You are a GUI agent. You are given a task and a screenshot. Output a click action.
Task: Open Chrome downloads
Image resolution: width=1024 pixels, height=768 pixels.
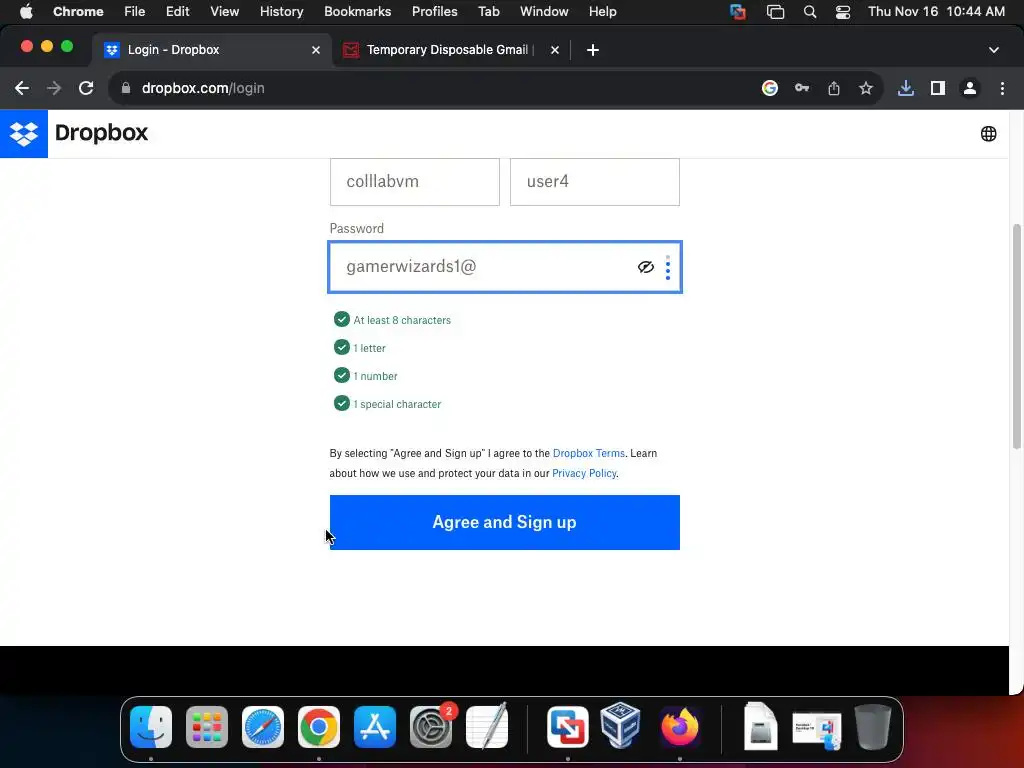(x=905, y=88)
